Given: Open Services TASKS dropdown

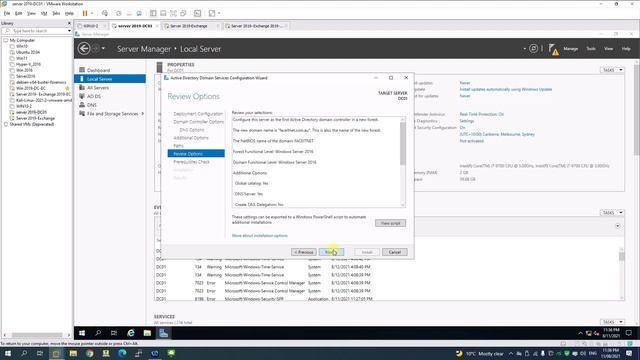Looking at the screenshot, I should (x=612, y=322).
